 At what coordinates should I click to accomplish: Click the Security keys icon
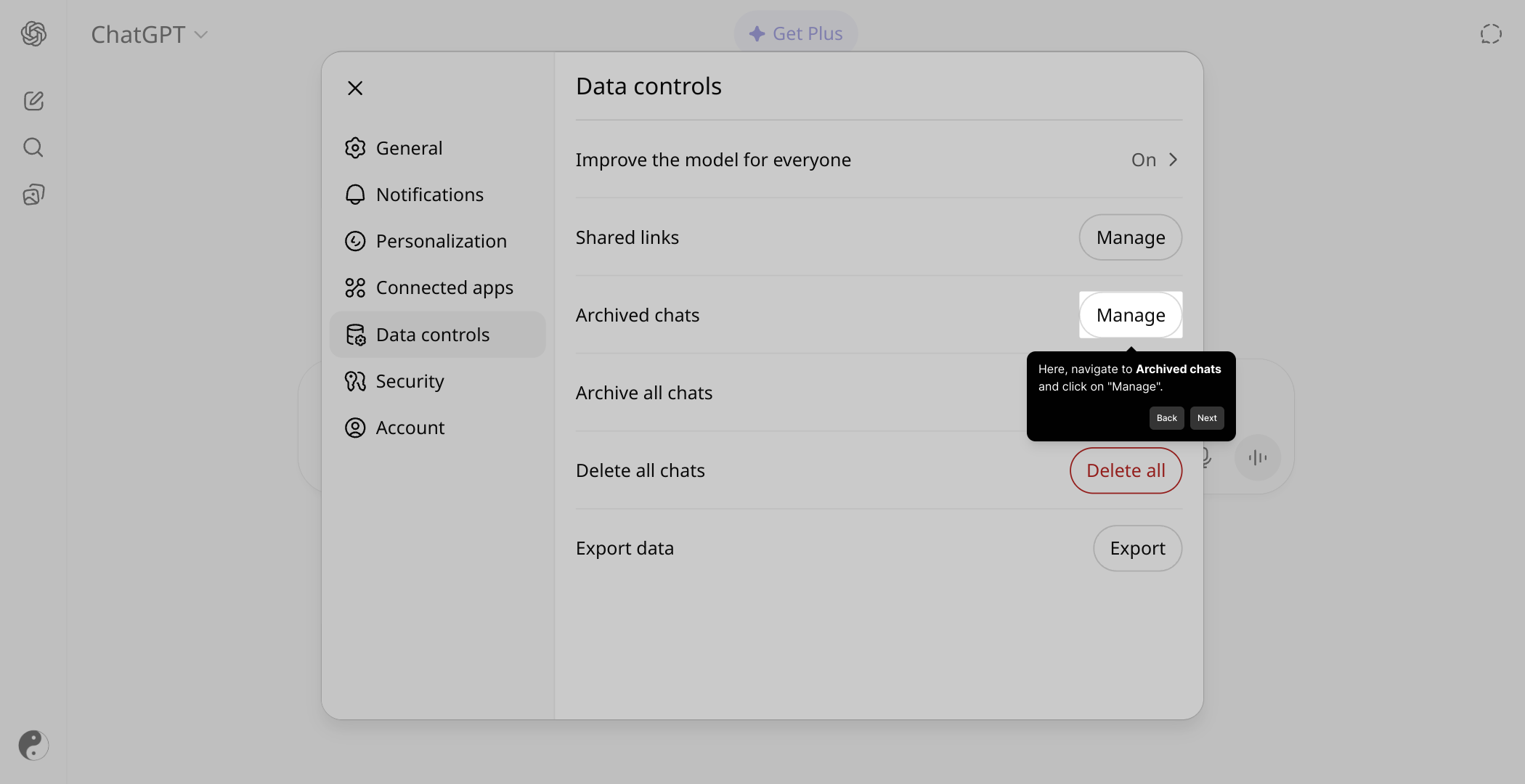coord(355,381)
